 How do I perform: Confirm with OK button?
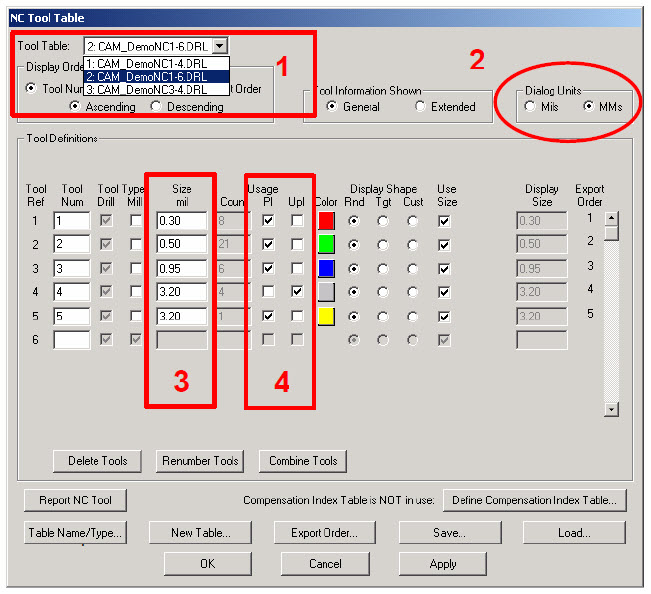(x=208, y=564)
